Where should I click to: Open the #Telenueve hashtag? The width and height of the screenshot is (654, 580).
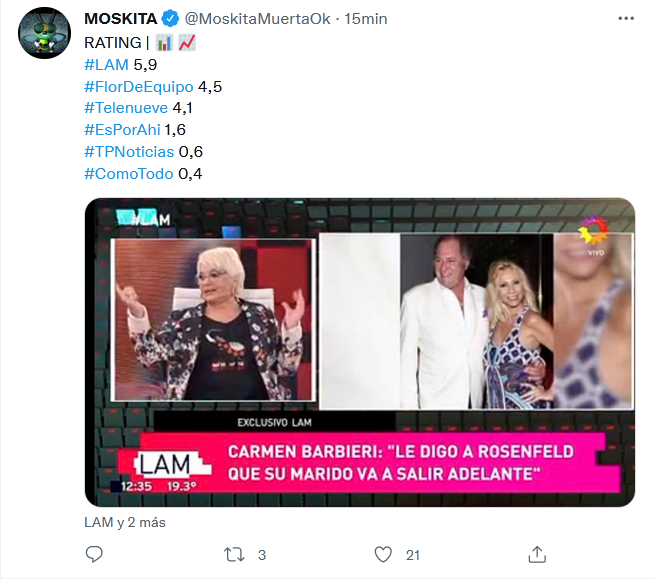126,108
